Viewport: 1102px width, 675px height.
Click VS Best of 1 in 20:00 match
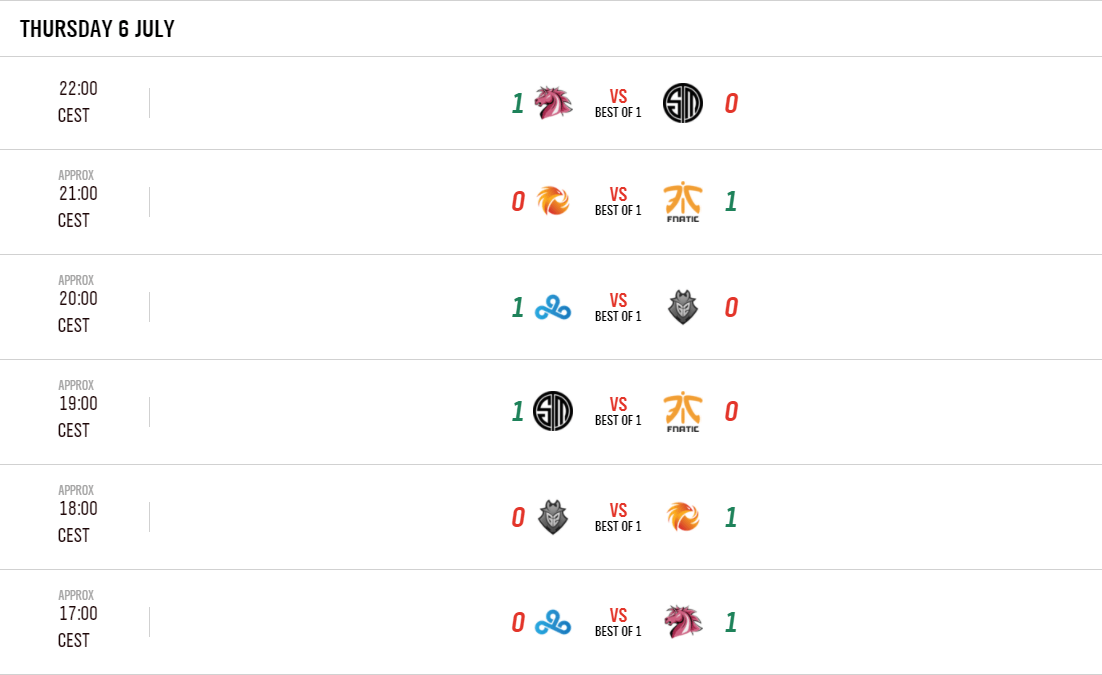[618, 308]
